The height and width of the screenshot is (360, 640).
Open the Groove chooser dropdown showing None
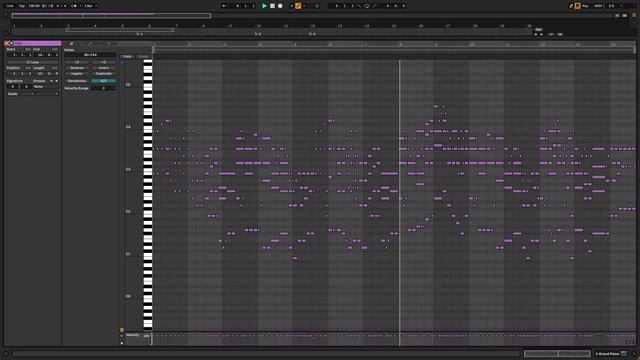[46, 87]
